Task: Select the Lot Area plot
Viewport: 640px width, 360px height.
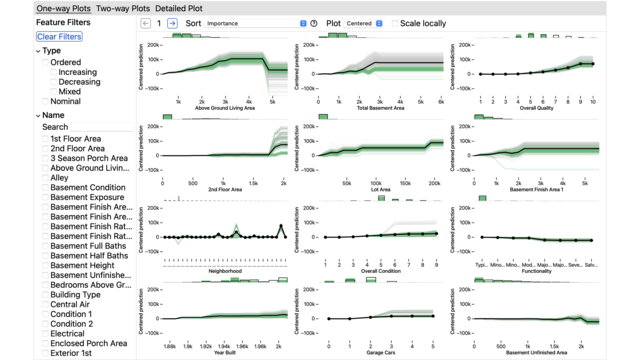Action: pyautogui.click(x=369, y=153)
